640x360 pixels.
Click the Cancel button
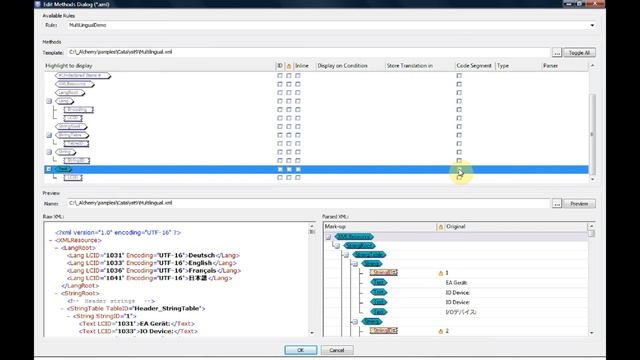(337, 350)
